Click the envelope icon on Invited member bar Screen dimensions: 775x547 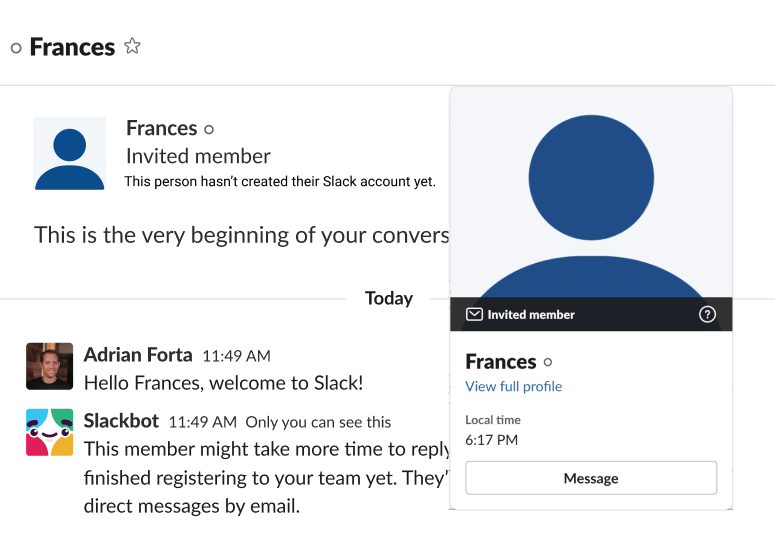click(474, 314)
